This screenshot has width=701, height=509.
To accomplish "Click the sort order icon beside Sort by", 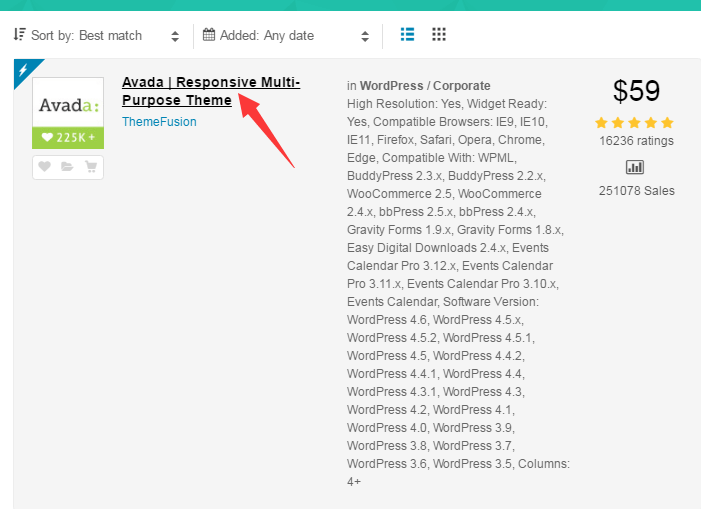I will (19, 34).
